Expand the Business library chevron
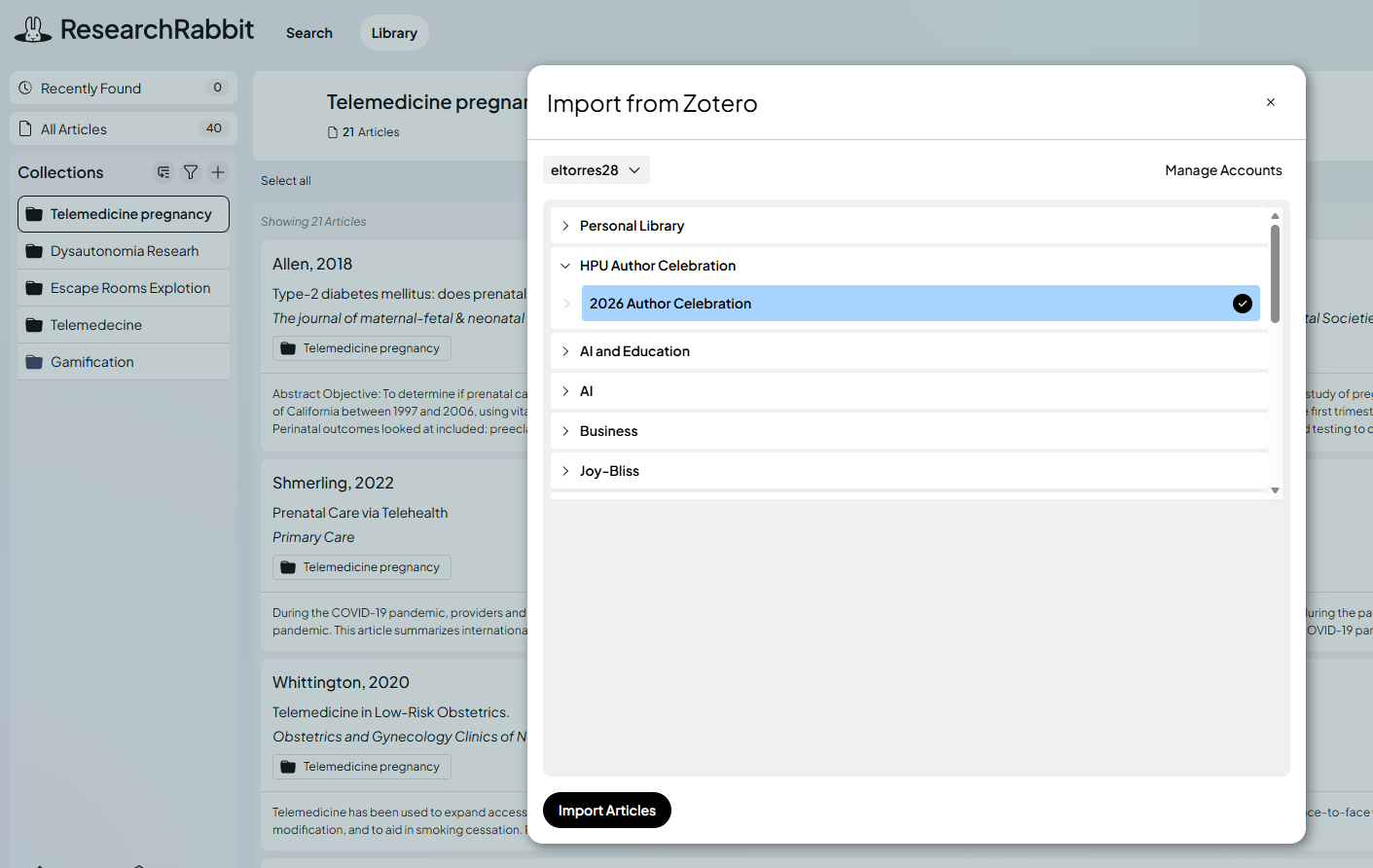 pyautogui.click(x=565, y=431)
